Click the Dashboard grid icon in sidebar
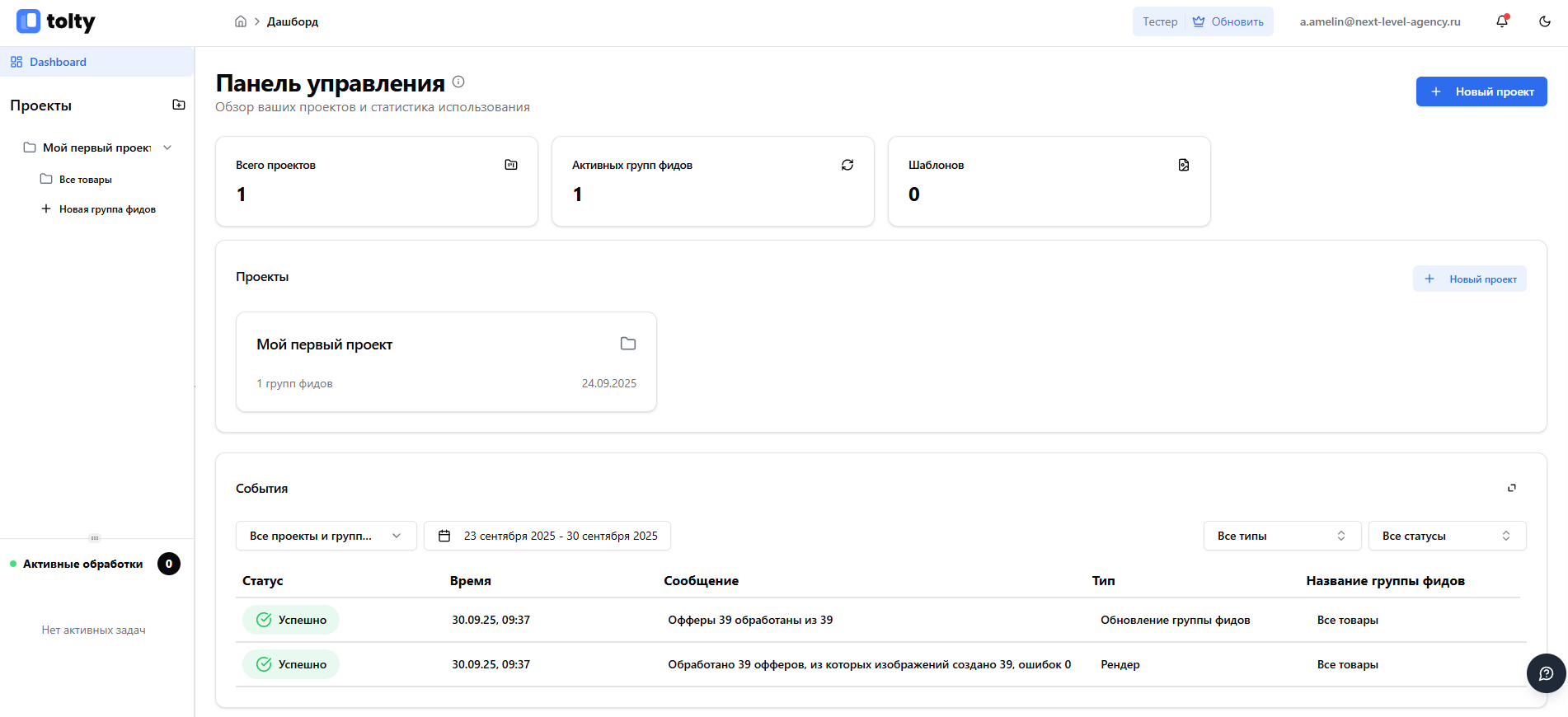Viewport: 1568px width, 717px height. pyautogui.click(x=16, y=62)
